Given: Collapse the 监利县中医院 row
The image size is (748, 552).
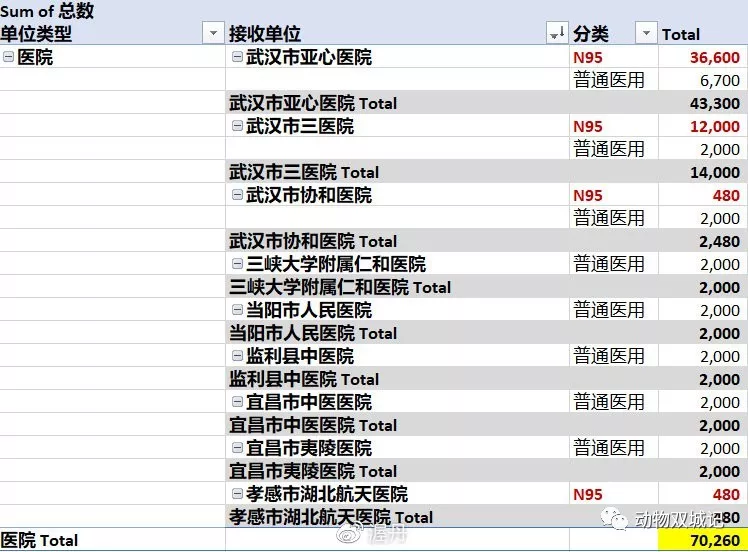Looking at the screenshot, I should pos(237,356).
